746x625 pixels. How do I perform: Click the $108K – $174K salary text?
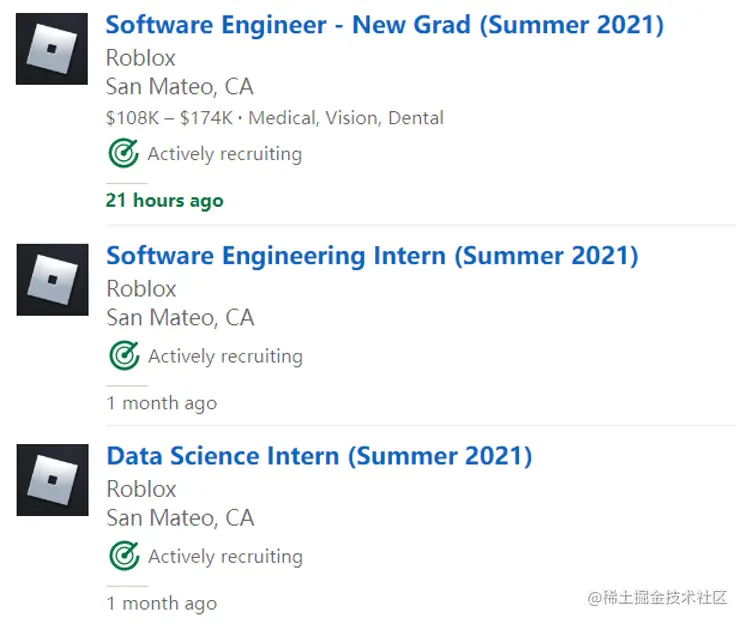[169, 118]
